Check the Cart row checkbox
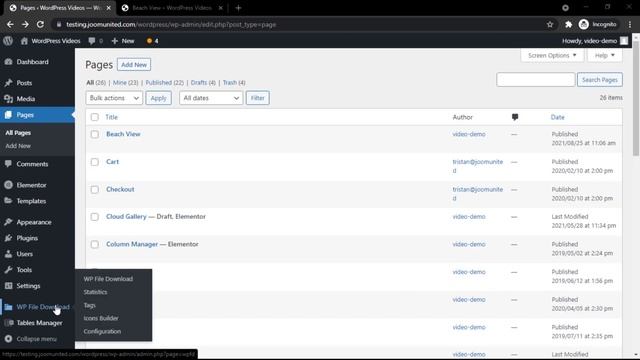Viewport: 640px width, 360px height. [95, 162]
